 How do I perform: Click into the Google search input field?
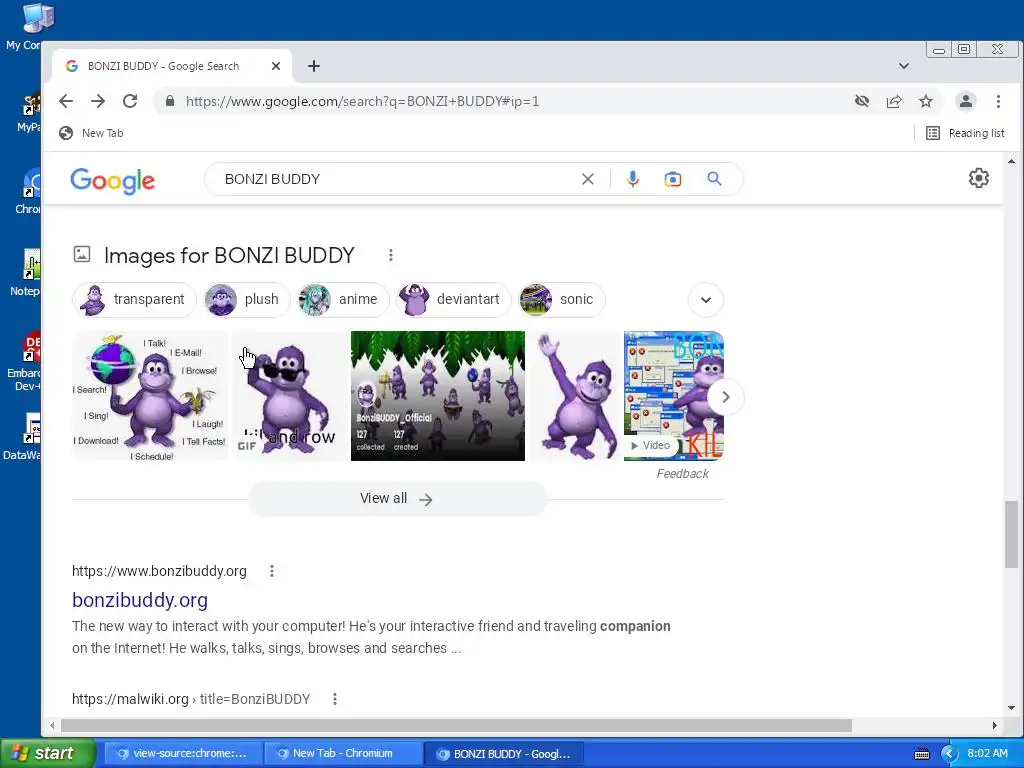tap(398, 179)
